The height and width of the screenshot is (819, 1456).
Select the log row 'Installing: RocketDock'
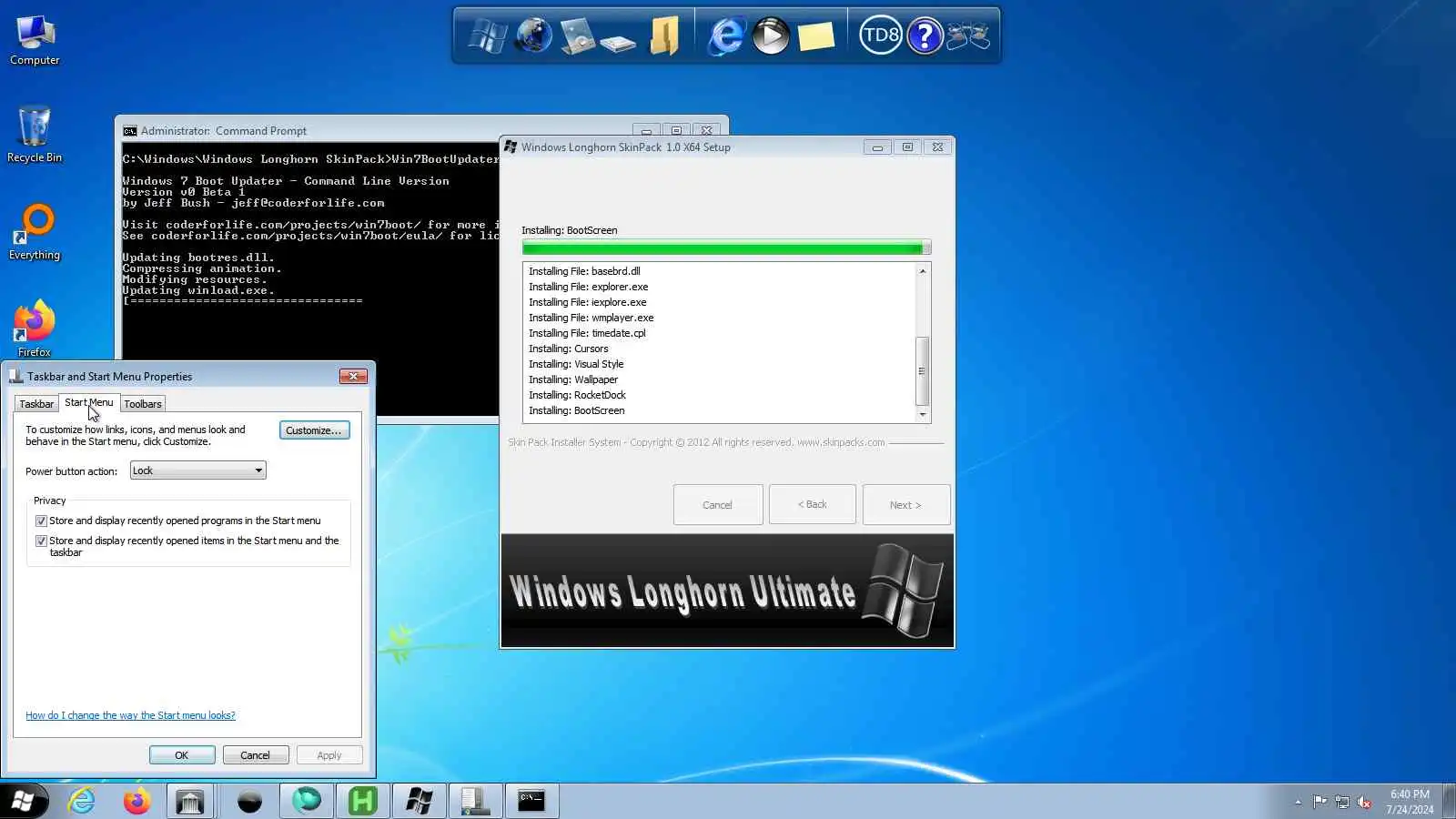[x=577, y=395]
